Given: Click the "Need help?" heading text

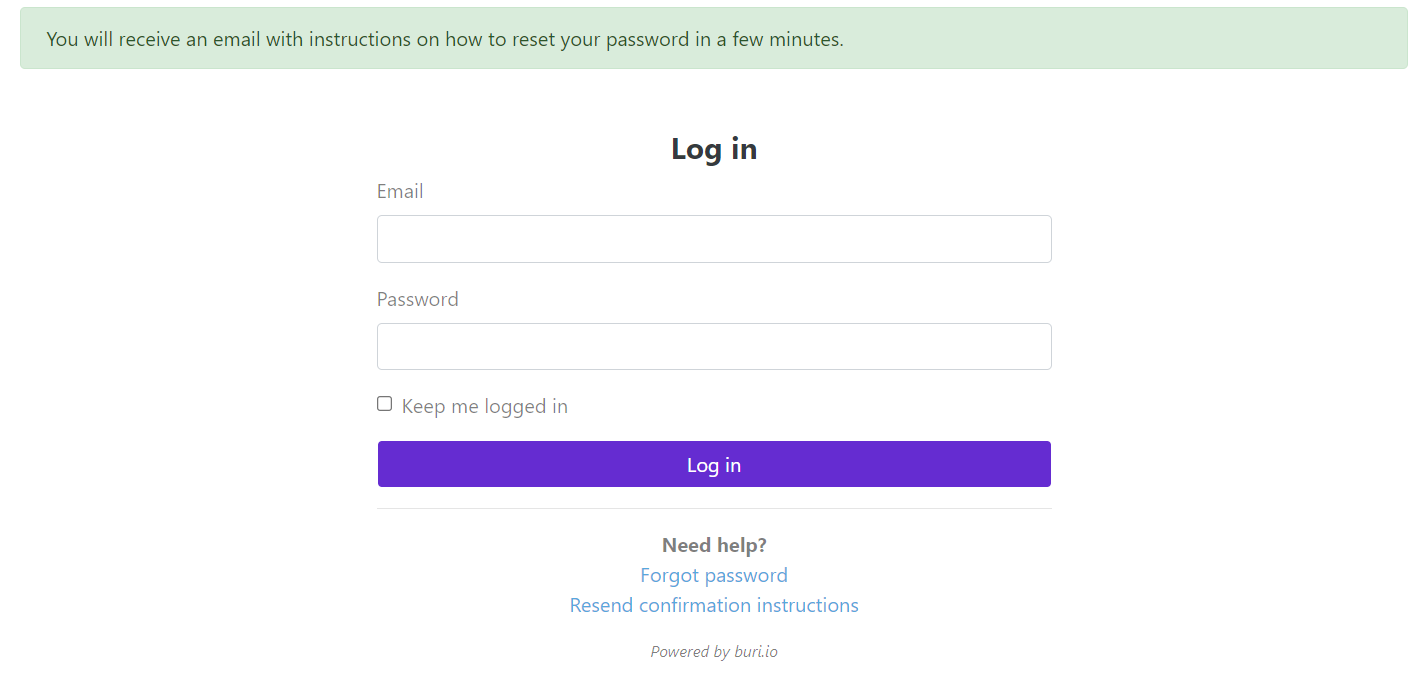Looking at the screenshot, I should [x=713, y=545].
